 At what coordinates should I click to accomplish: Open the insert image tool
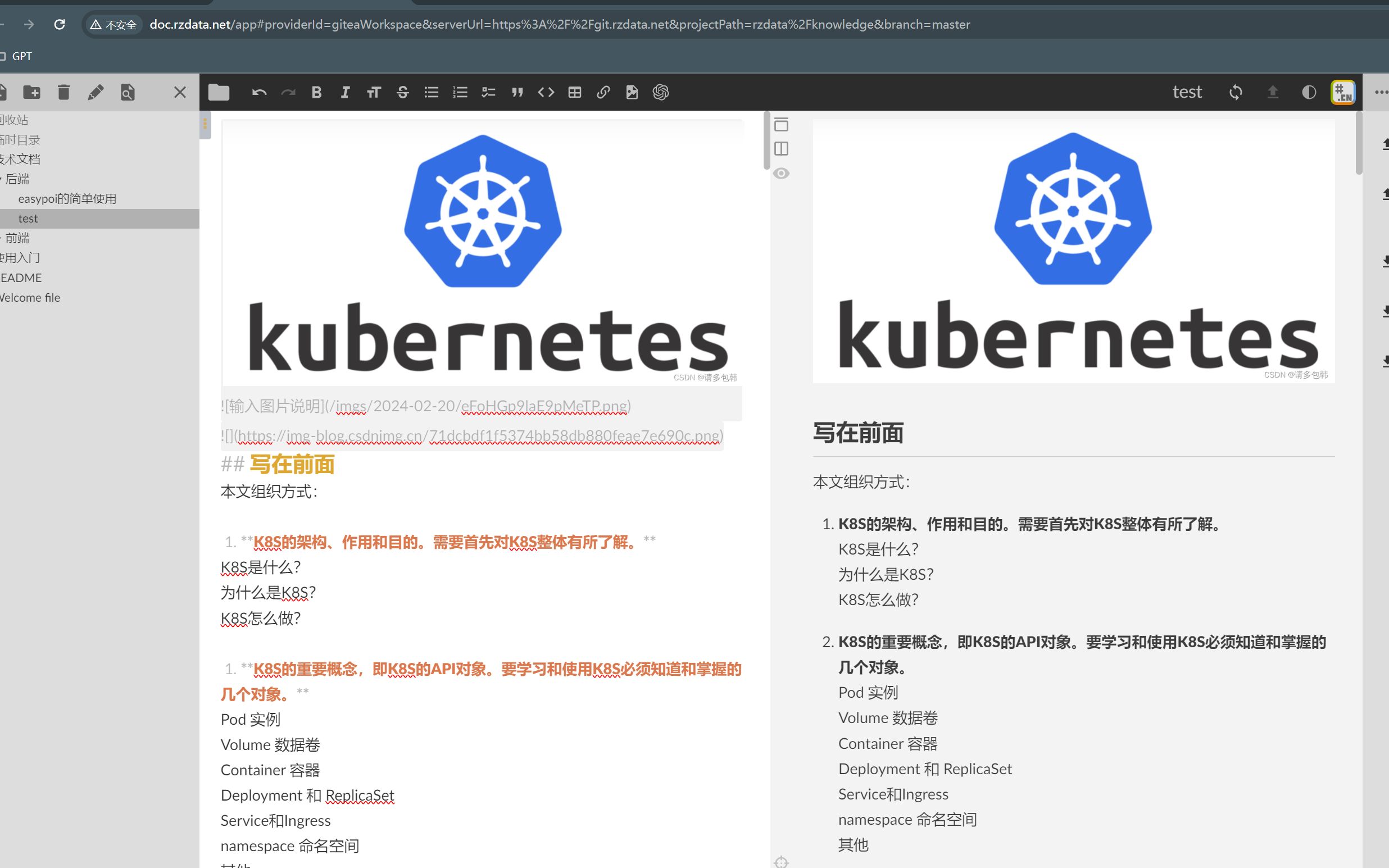(x=632, y=92)
